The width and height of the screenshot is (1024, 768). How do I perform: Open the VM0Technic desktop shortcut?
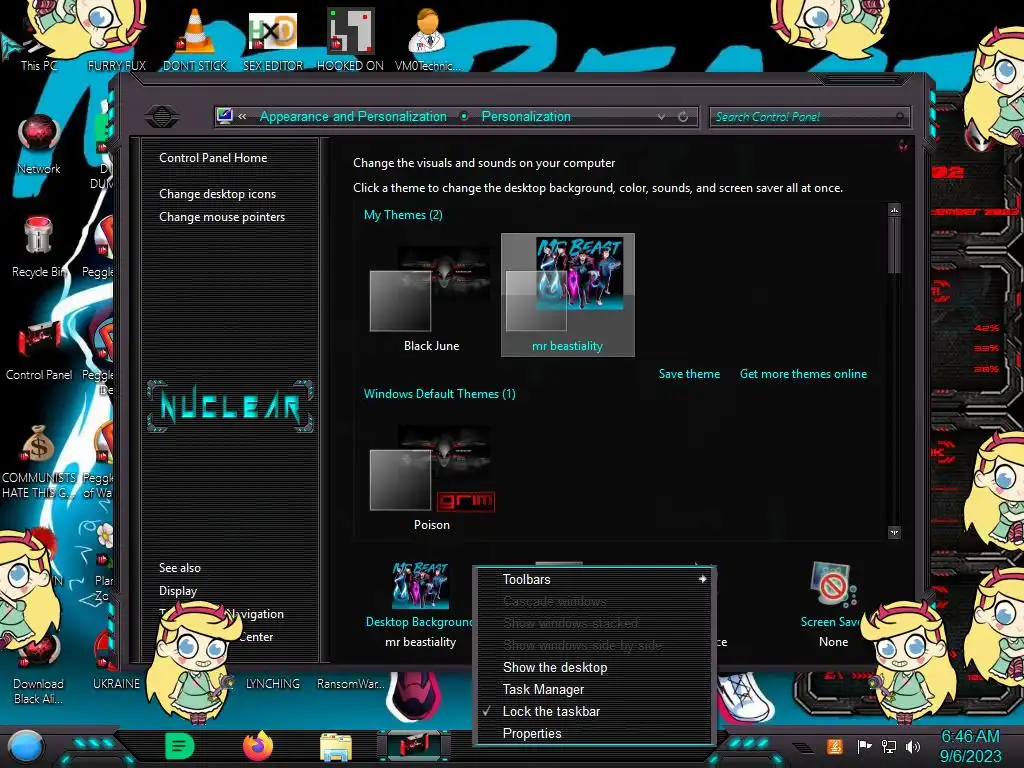(428, 39)
